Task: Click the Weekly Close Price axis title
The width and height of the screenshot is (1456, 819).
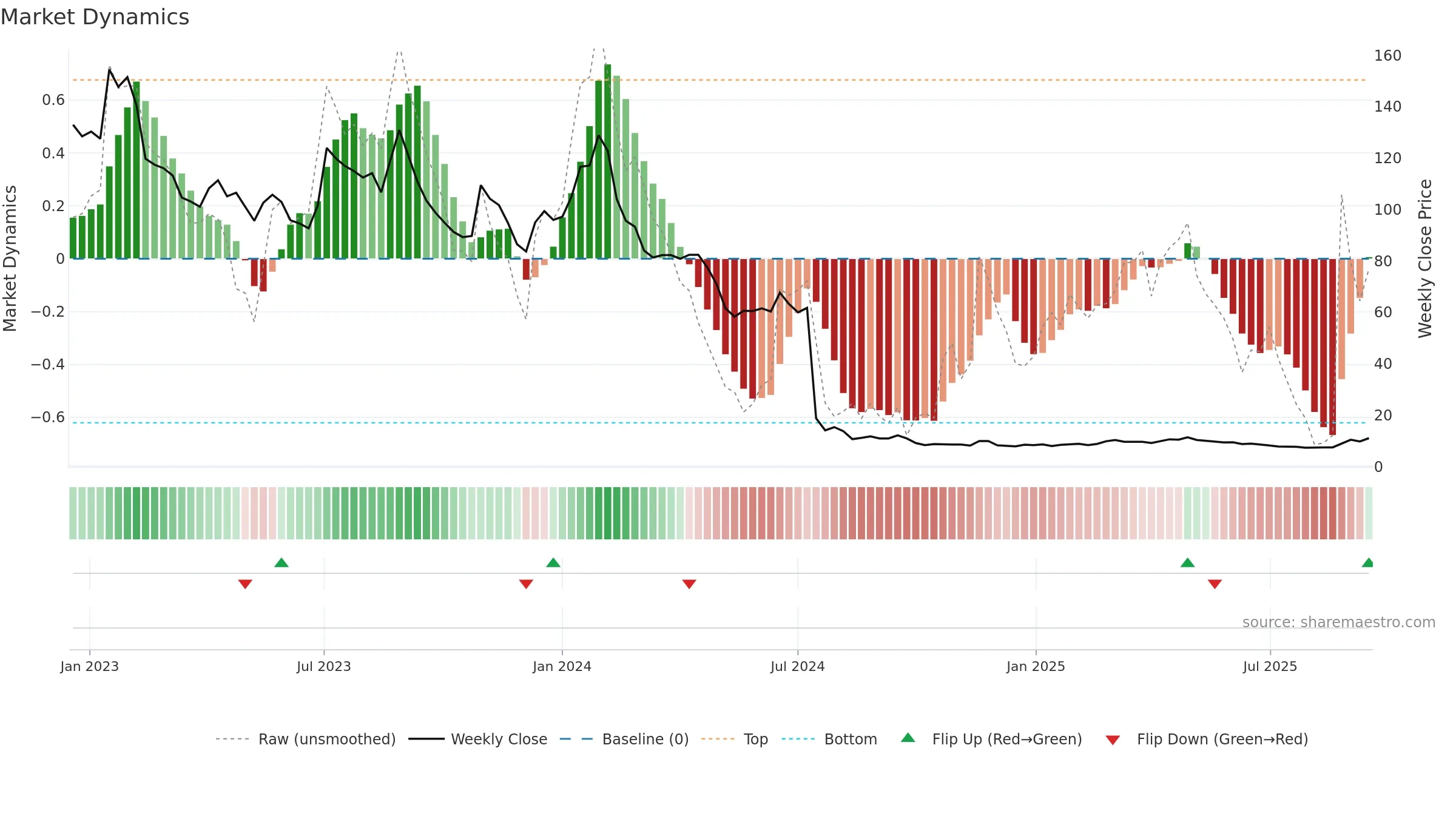Action: [x=1425, y=258]
